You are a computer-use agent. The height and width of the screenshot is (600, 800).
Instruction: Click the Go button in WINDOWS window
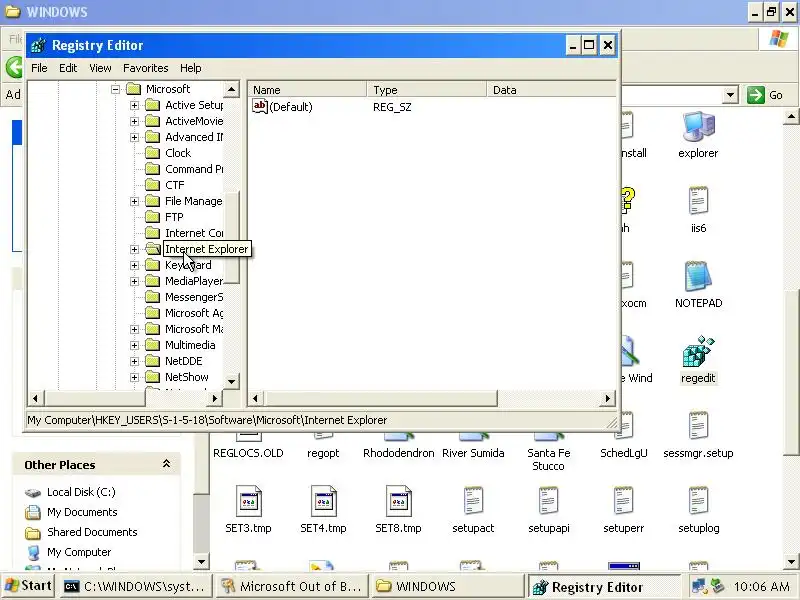tap(764, 95)
